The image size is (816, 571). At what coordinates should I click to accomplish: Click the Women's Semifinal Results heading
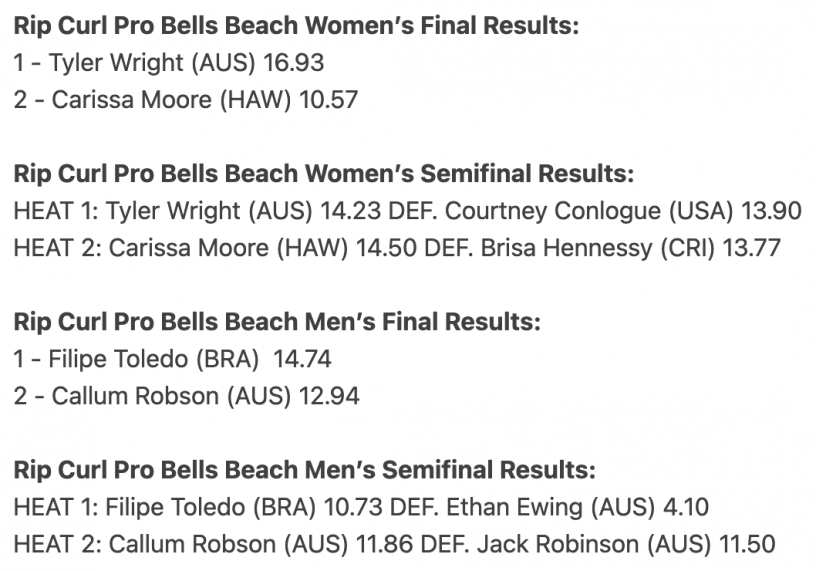324,173
